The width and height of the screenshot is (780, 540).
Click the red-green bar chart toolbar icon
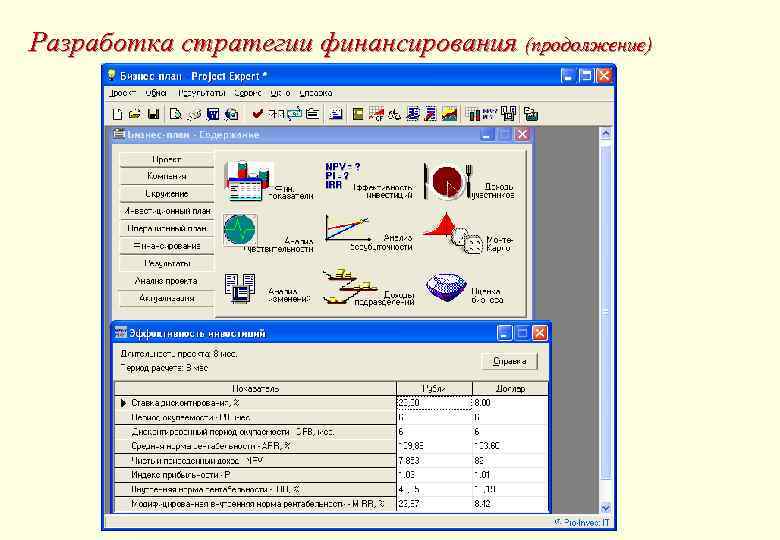(473, 115)
